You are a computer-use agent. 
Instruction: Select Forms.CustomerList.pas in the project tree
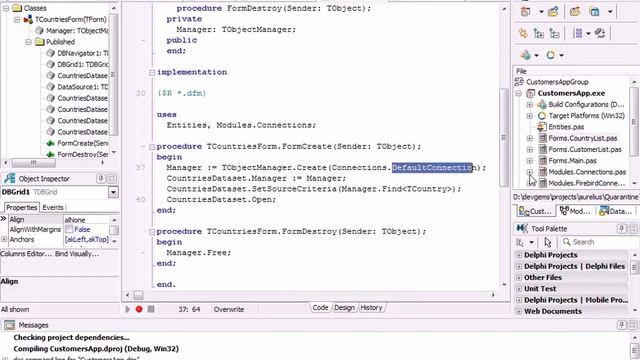(585, 149)
